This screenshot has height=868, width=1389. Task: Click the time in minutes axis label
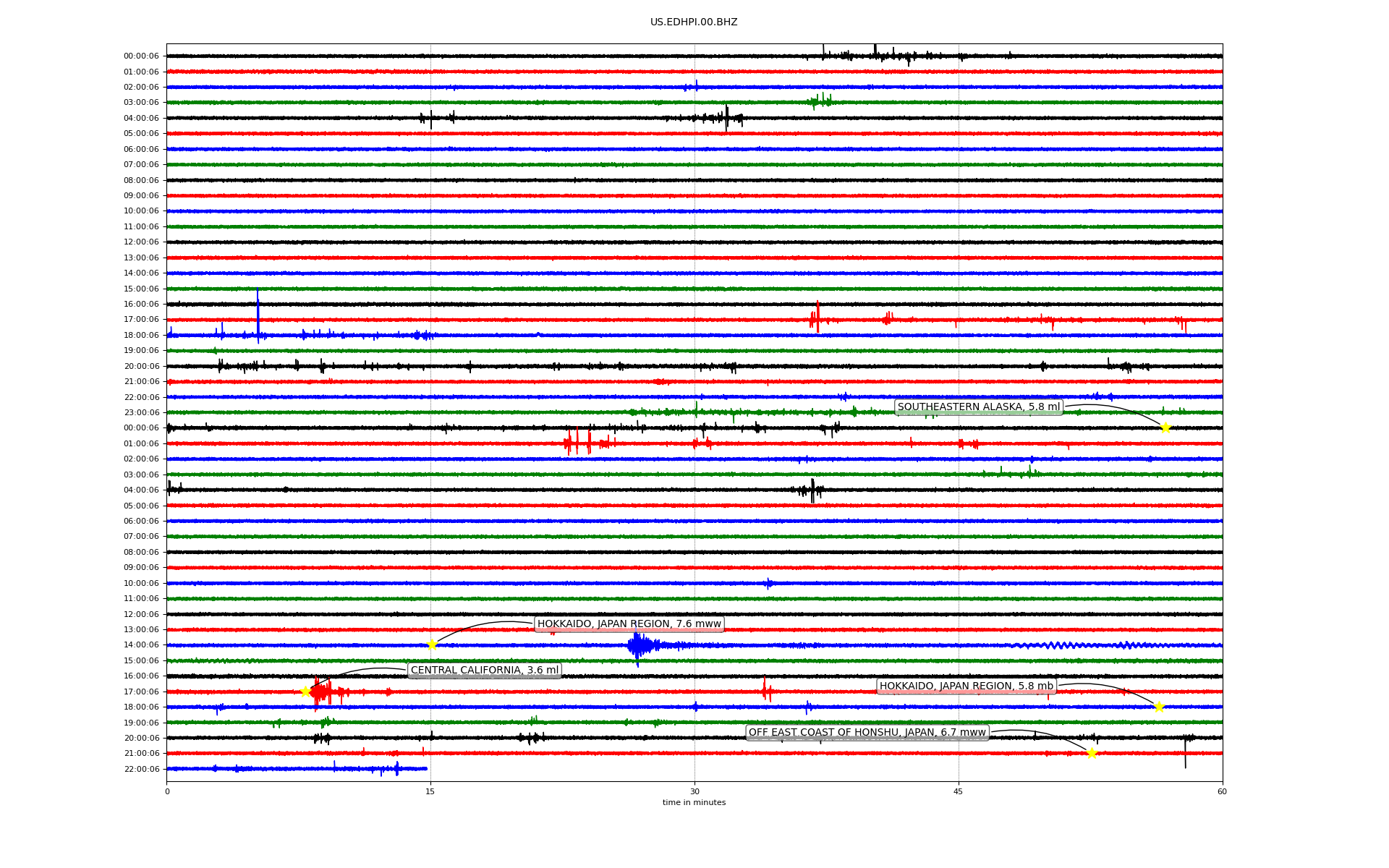[694, 802]
